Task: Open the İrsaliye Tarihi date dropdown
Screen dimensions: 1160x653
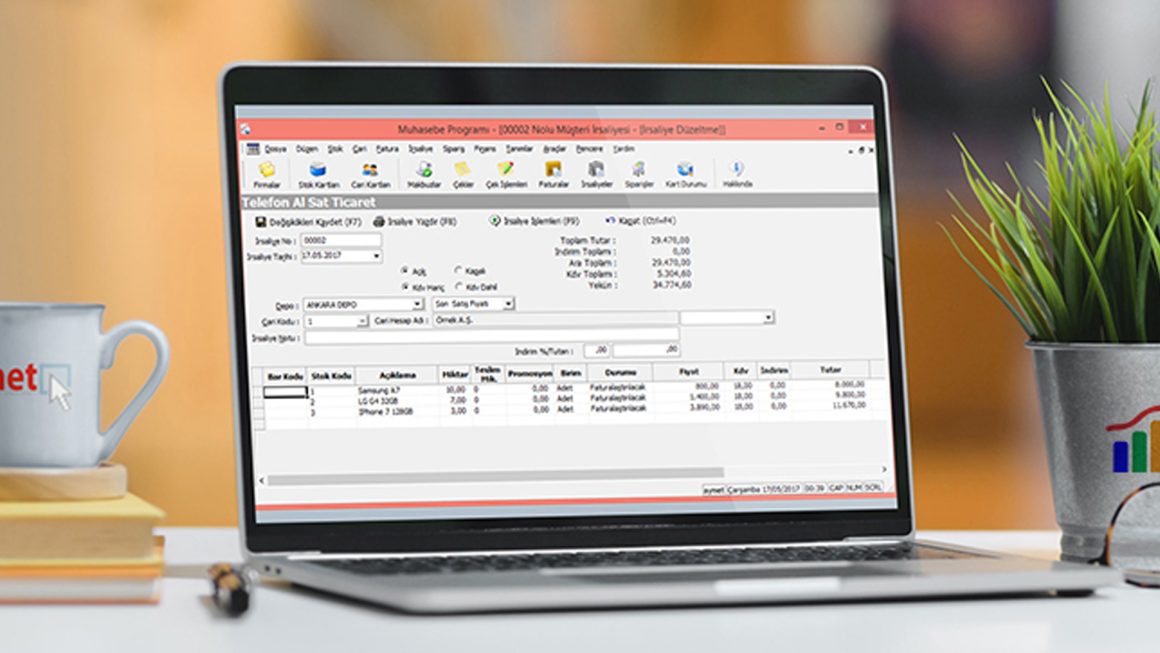Action: [x=376, y=256]
